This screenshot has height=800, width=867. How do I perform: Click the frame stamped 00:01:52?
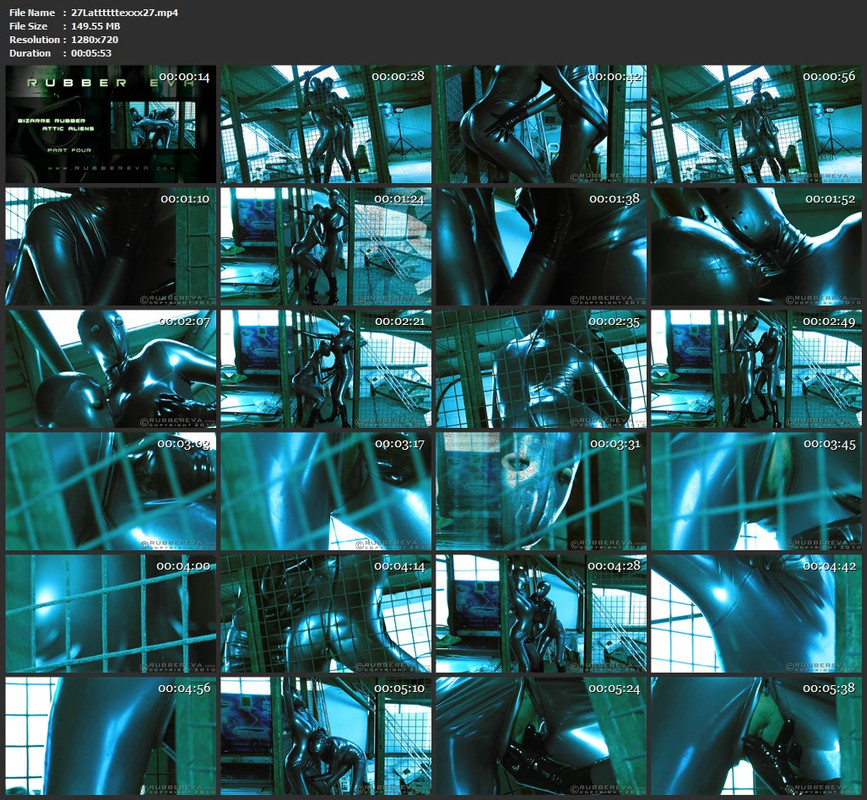[756, 247]
